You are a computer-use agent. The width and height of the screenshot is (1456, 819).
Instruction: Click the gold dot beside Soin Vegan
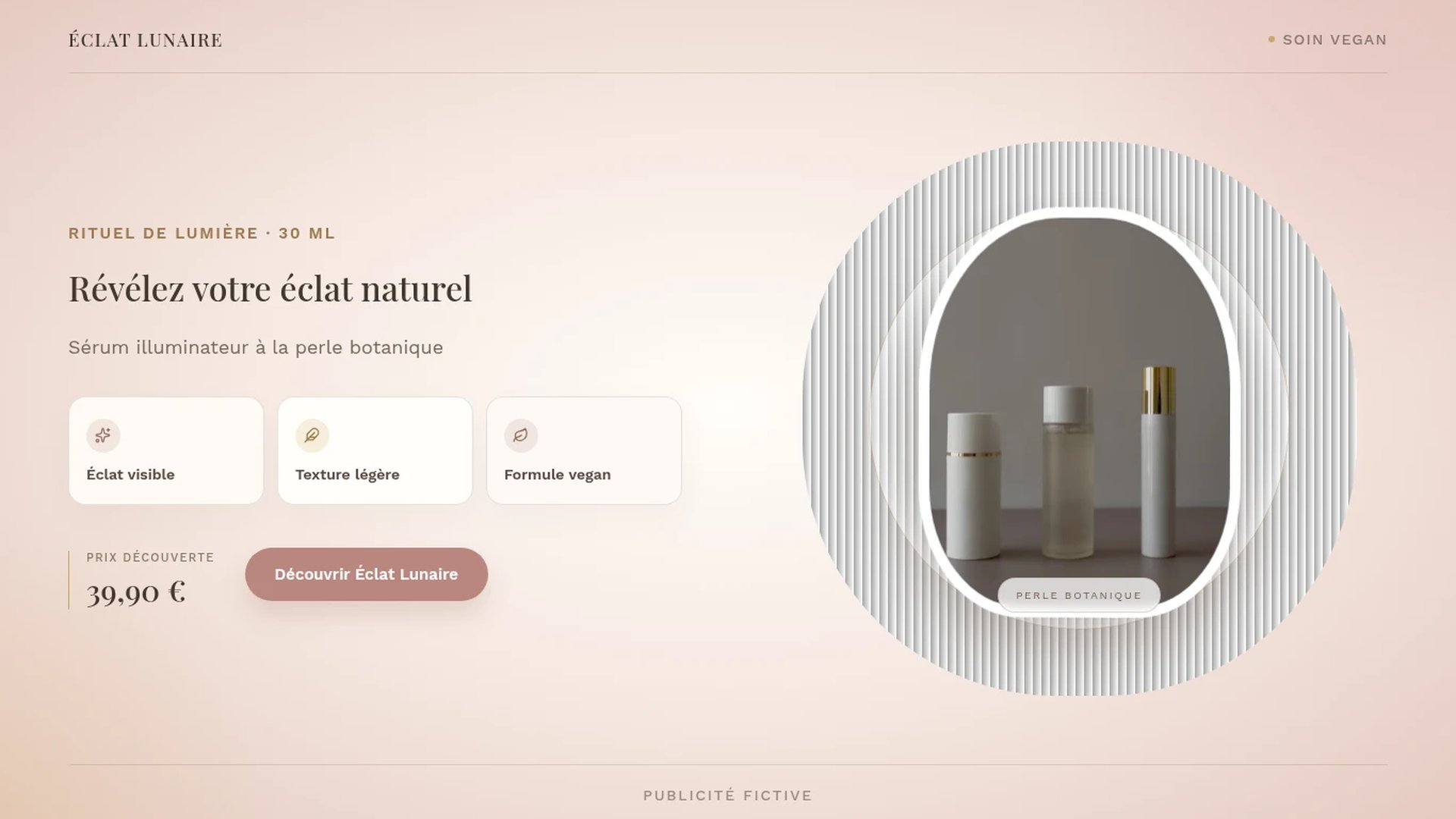click(x=1272, y=39)
